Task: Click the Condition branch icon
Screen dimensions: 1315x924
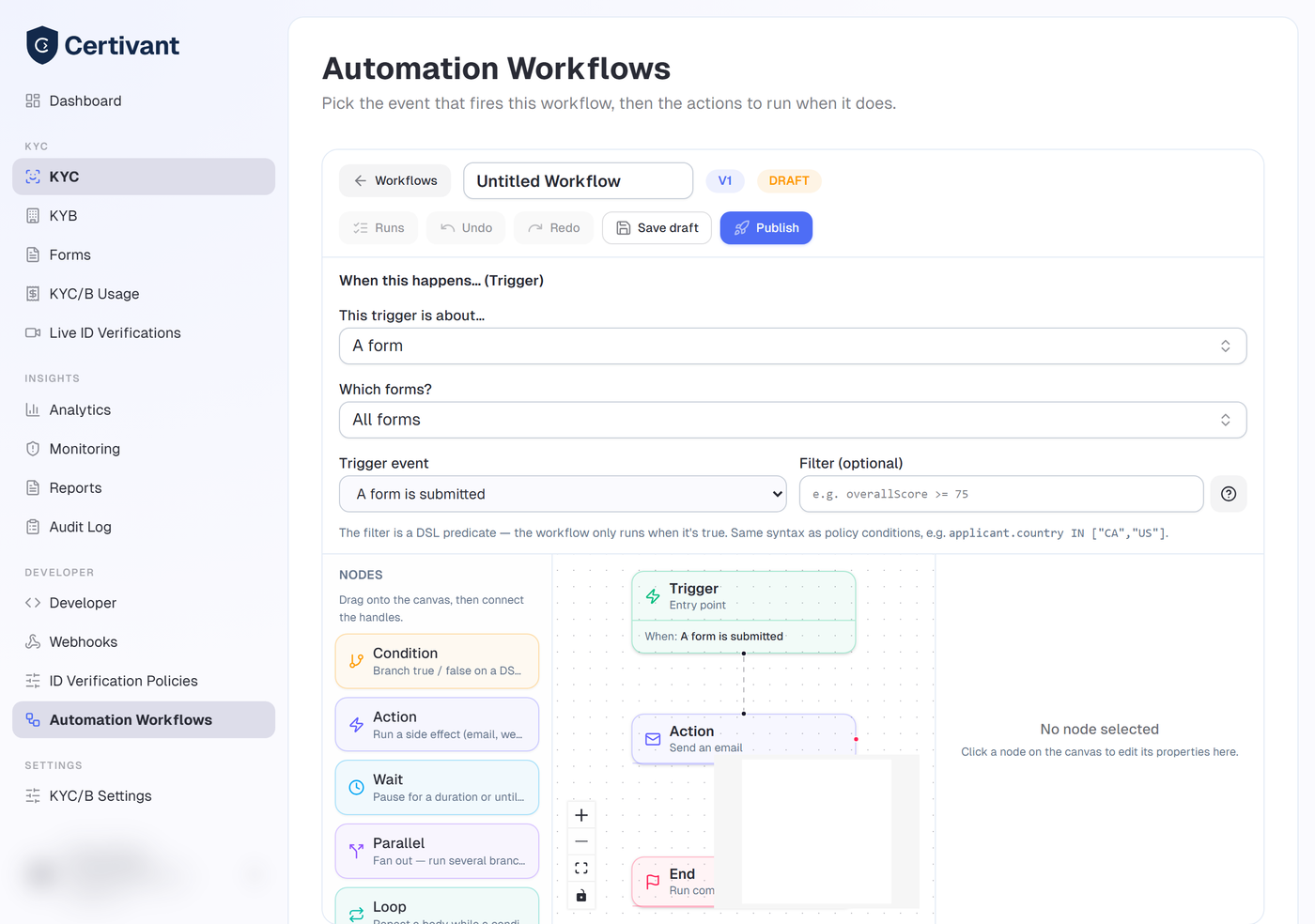Action: coord(356,661)
